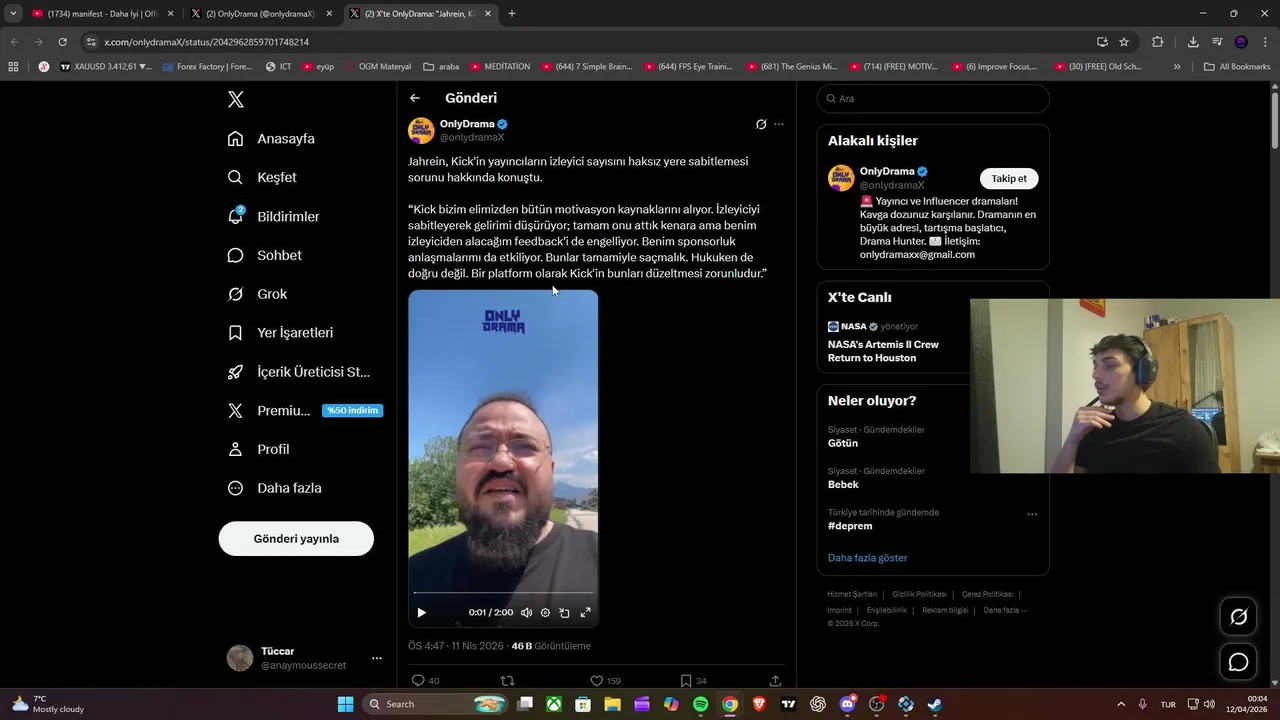Open the Götün trending topic
This screenshot has width=1280, height=720.
tap(843, 443)
